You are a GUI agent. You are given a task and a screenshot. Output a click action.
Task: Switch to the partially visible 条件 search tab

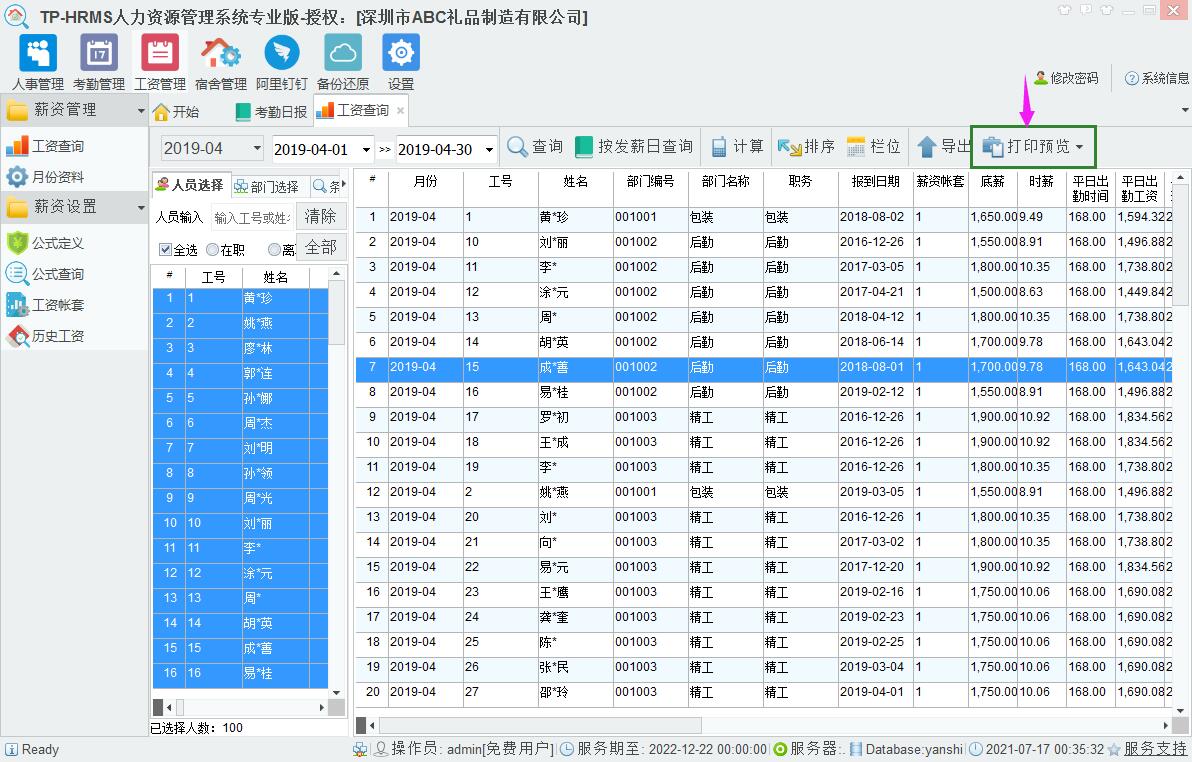(x=326, y=186)
